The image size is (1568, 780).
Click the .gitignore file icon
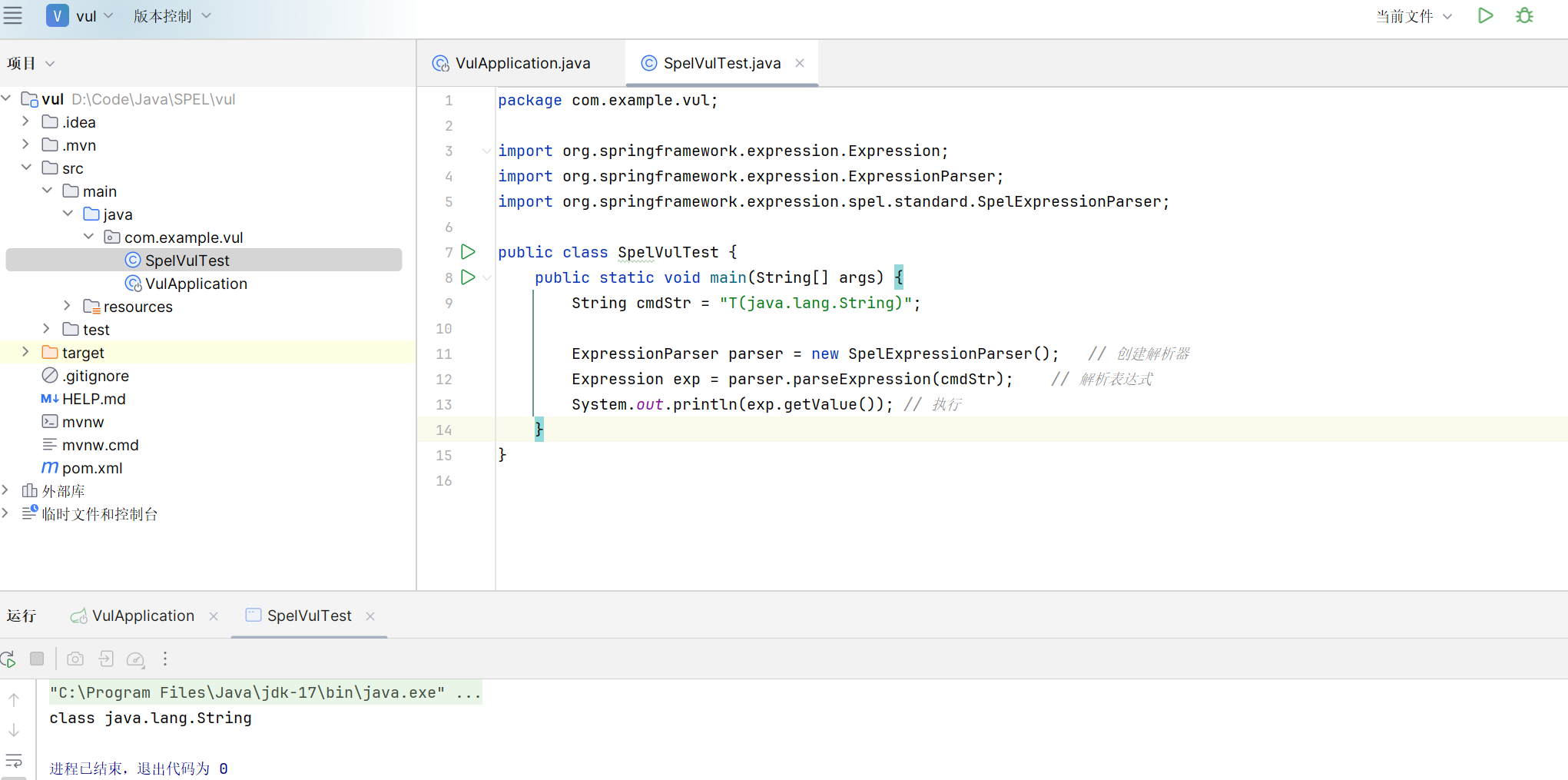[50, 376]
